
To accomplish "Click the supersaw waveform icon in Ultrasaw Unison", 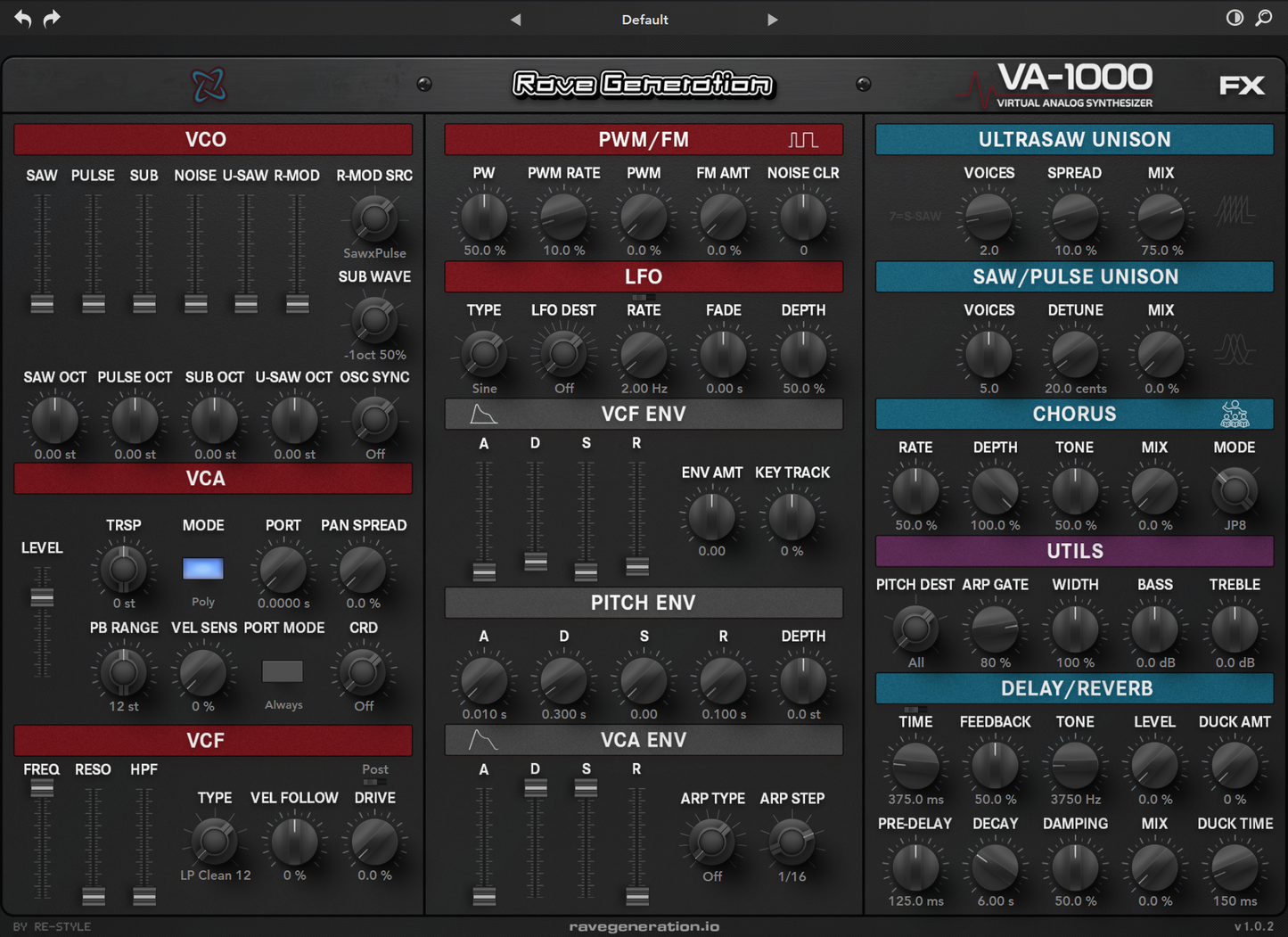I will coord(1236,207).
